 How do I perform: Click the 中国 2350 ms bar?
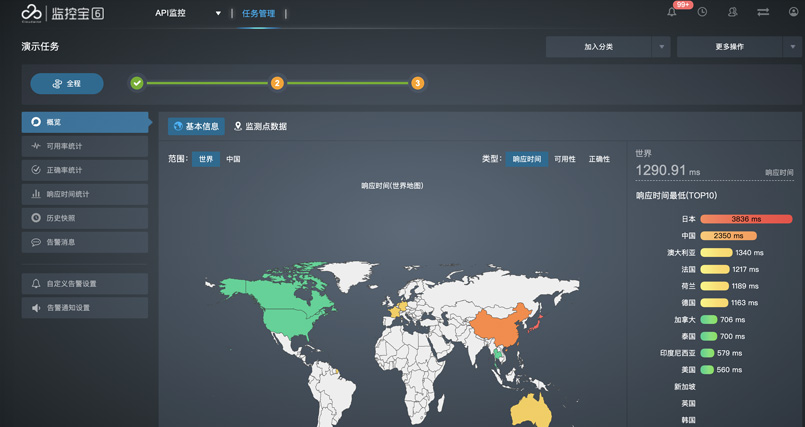[x=729, y=236]
